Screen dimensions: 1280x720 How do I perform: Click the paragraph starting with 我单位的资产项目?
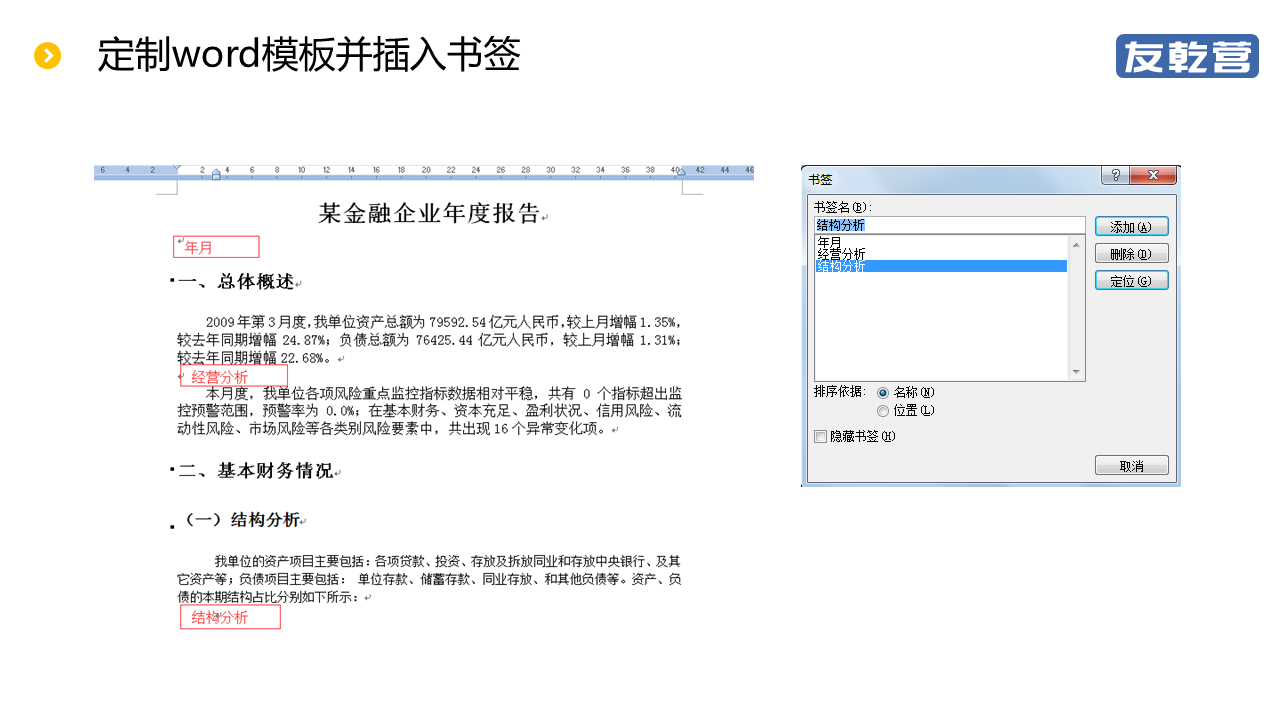[430, 579]
